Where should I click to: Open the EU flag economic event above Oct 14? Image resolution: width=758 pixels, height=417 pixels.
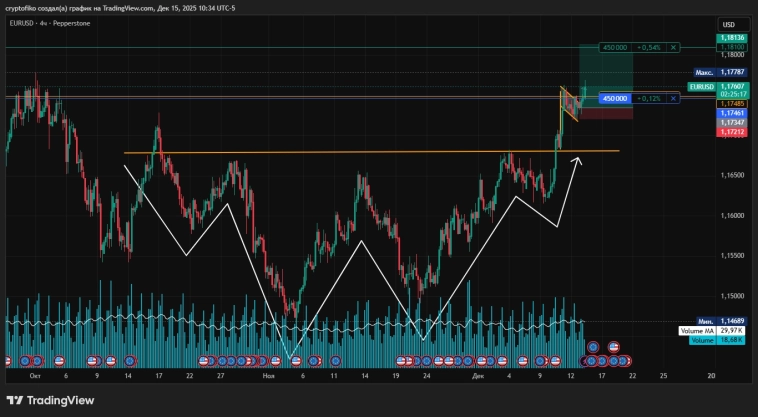130,361
